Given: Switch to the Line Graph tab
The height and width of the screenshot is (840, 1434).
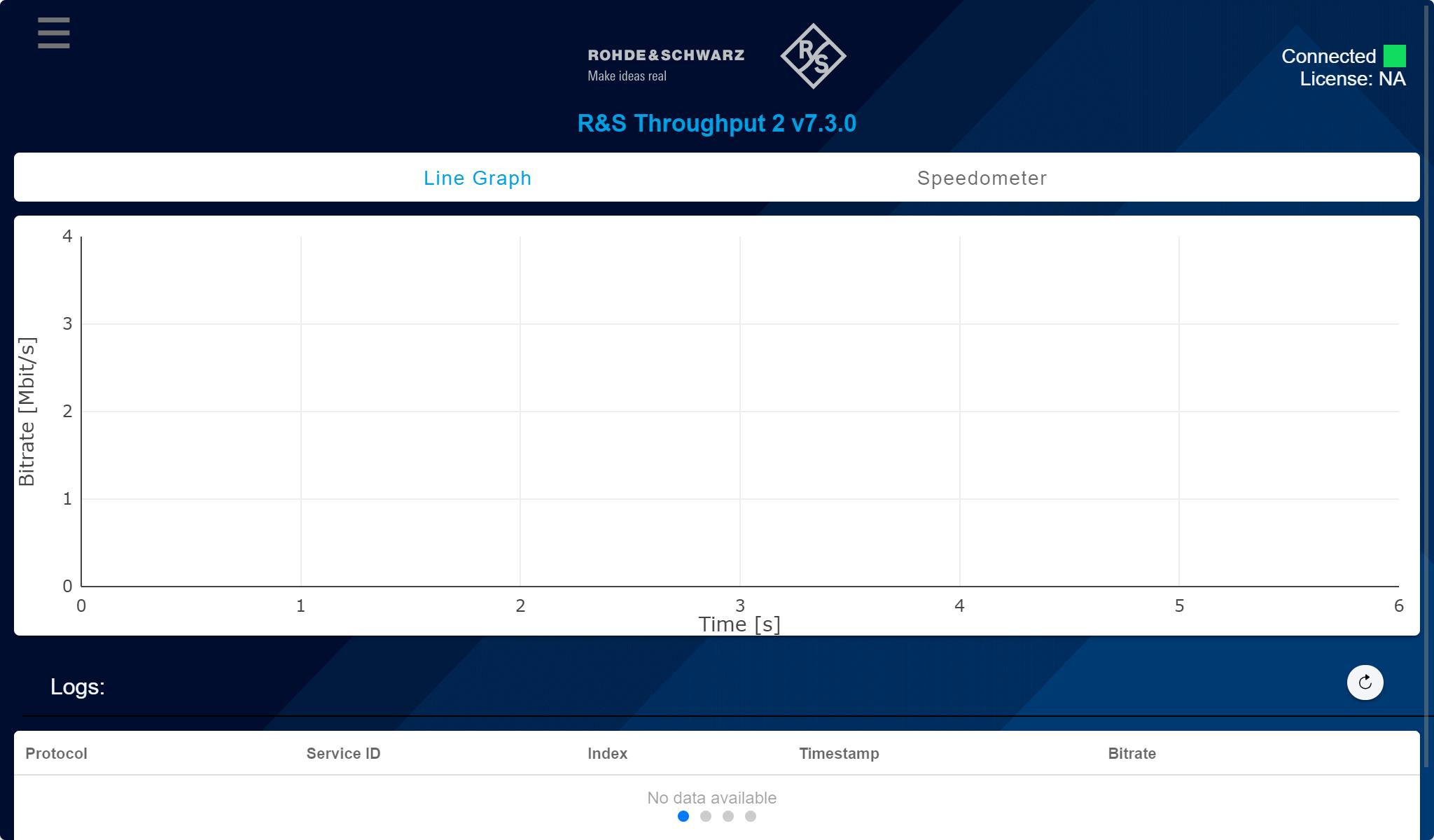Looking at the screenshot, I should click(478, 178).
